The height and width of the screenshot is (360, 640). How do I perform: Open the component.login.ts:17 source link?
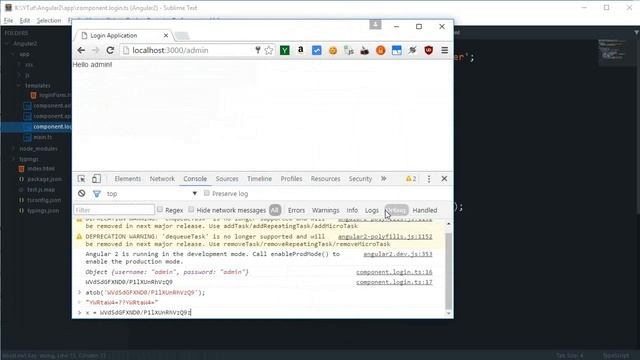click(394, 282)
